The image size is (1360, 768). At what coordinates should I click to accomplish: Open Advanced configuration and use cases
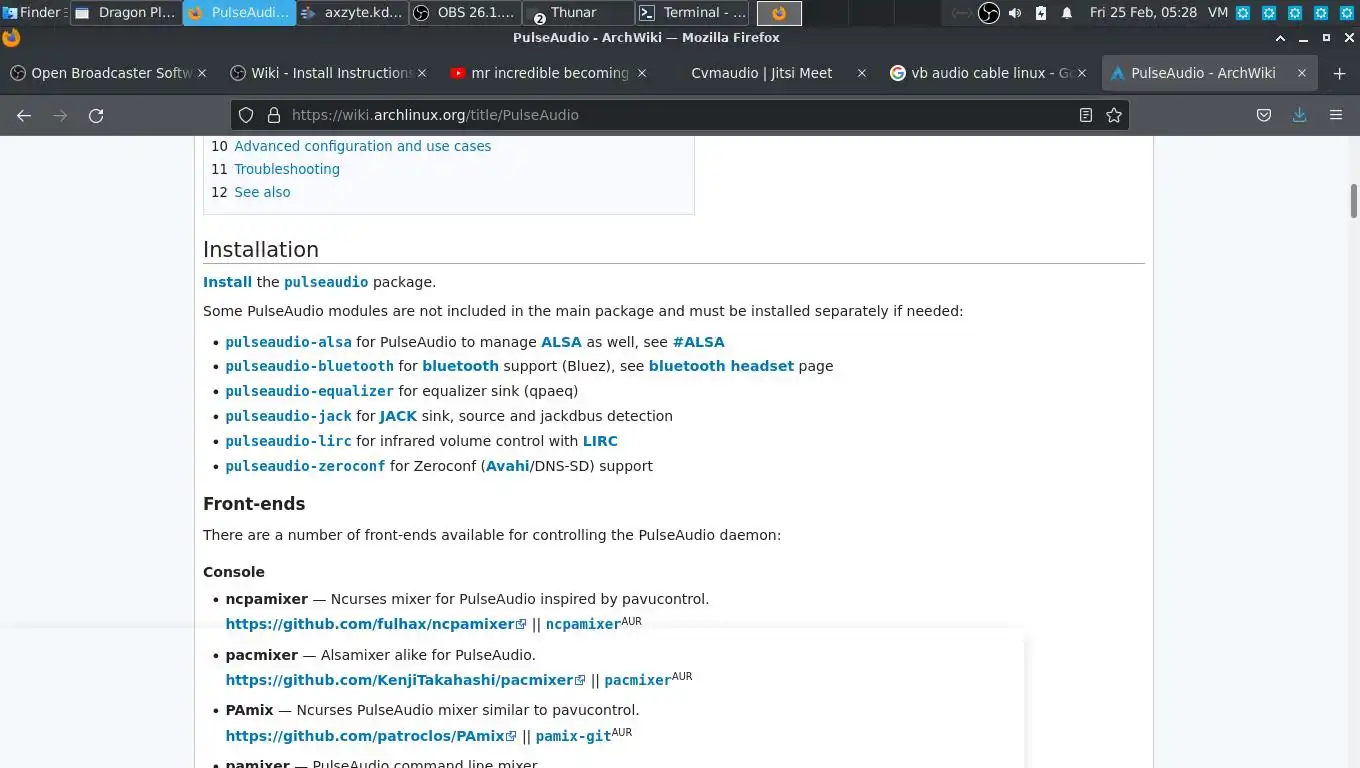pyautogui.click(x=362, y=146)
